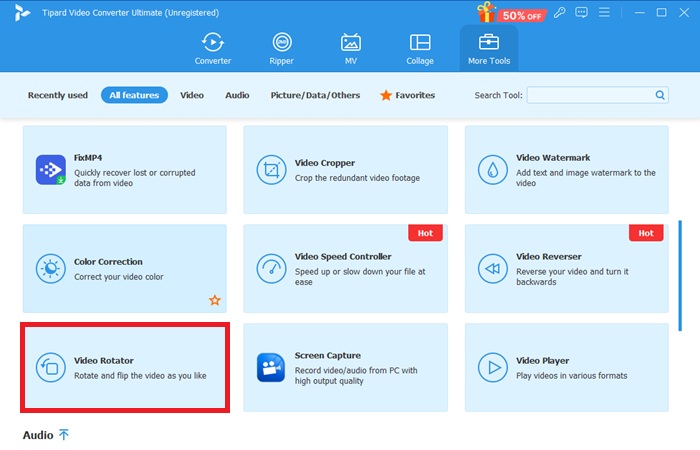This screenshot has width=700, height=450.
Task: Open Video Reverser rewind icon
Action: click(492, 269)
